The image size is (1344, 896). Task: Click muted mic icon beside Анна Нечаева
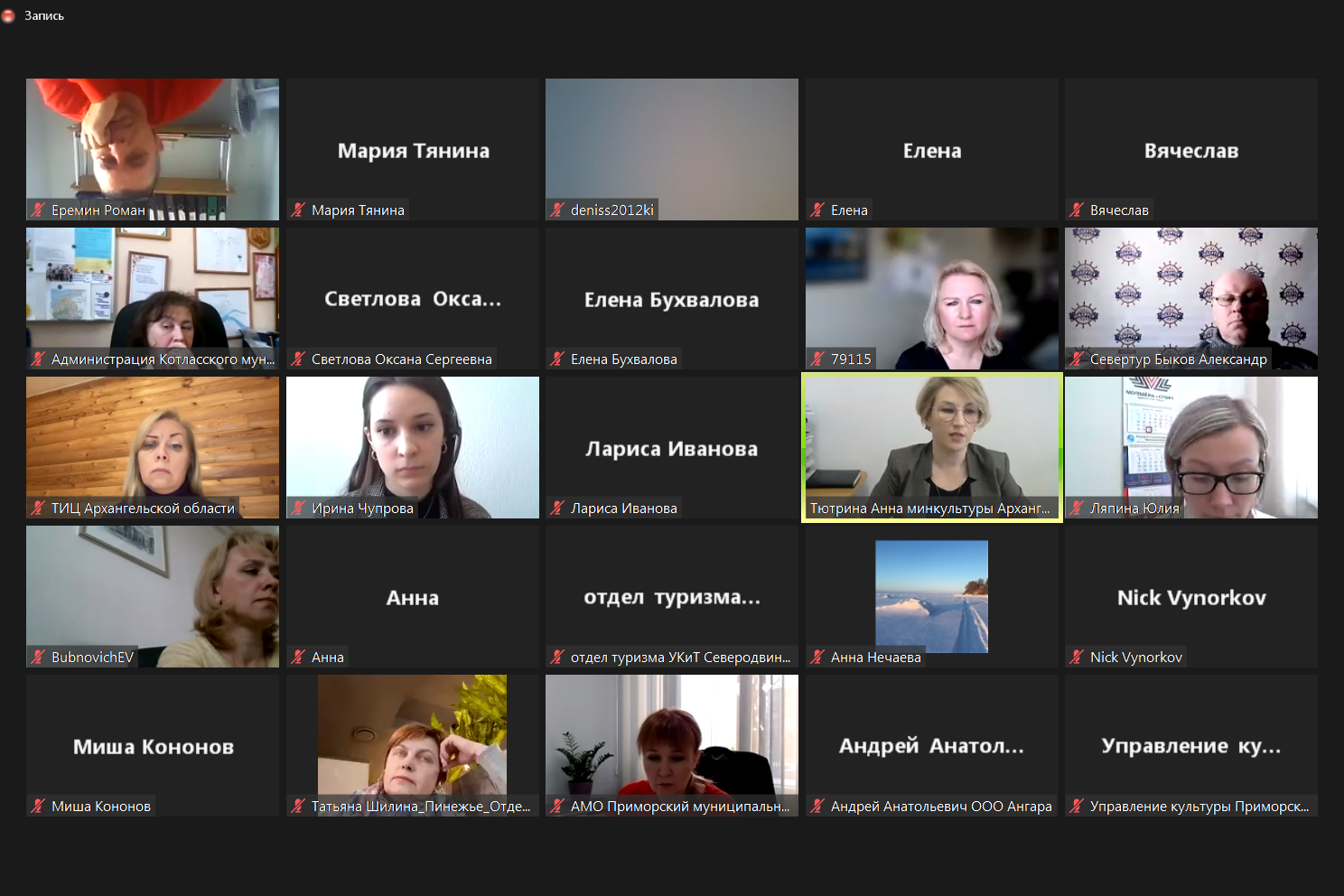[817, 657]
